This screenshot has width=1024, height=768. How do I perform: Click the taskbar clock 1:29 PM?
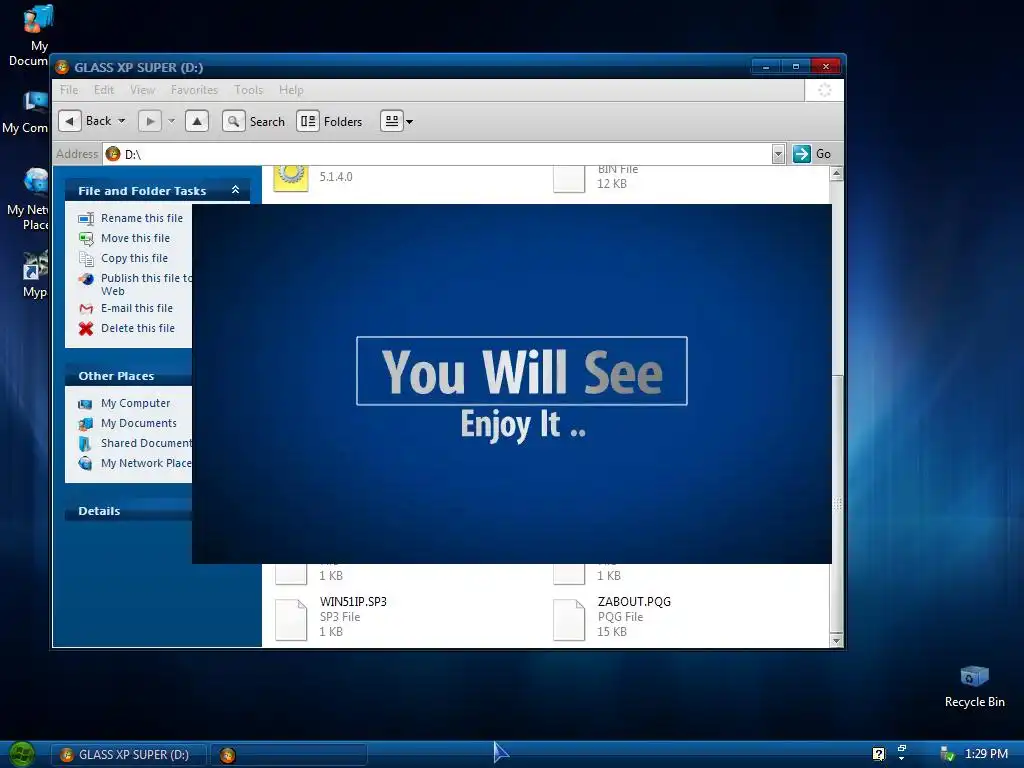tap(986, 754)
